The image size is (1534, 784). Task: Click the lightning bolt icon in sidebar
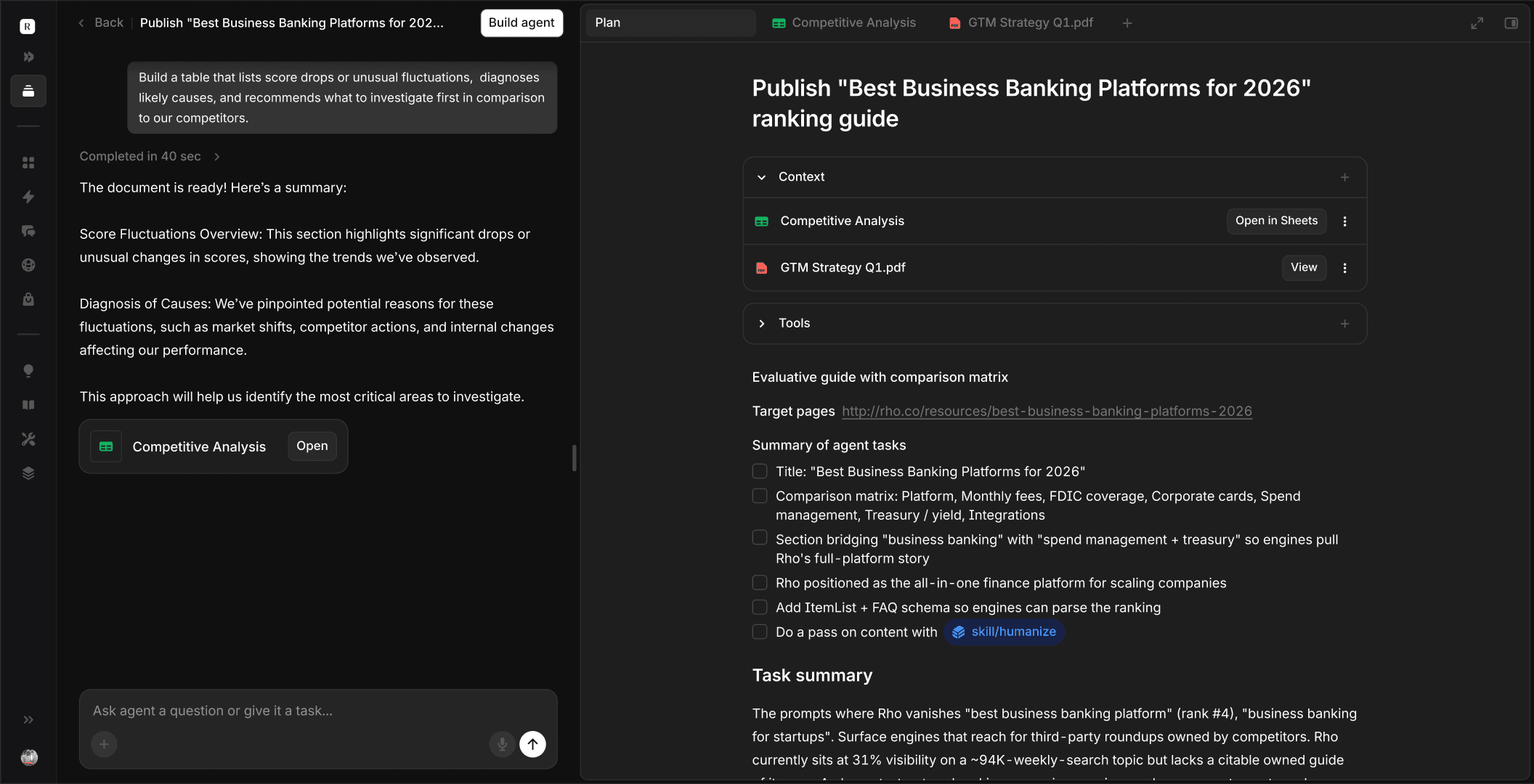pos(28,197)
